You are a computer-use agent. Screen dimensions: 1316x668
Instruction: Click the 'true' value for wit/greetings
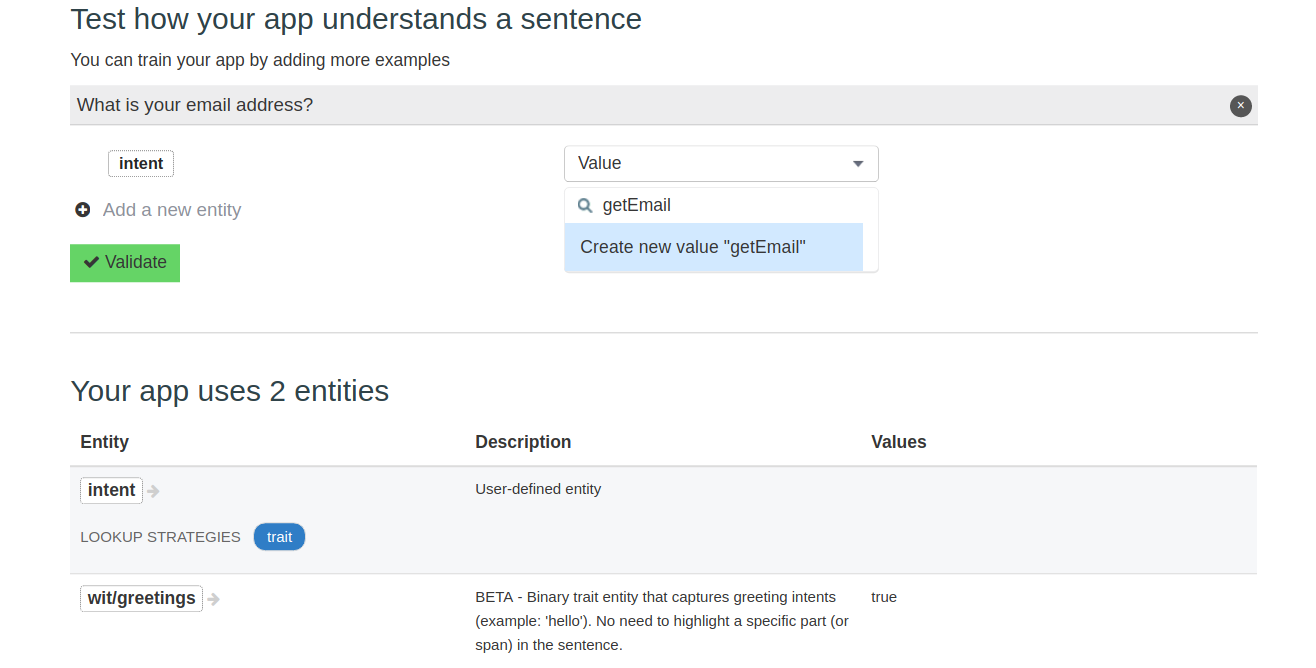884,597
